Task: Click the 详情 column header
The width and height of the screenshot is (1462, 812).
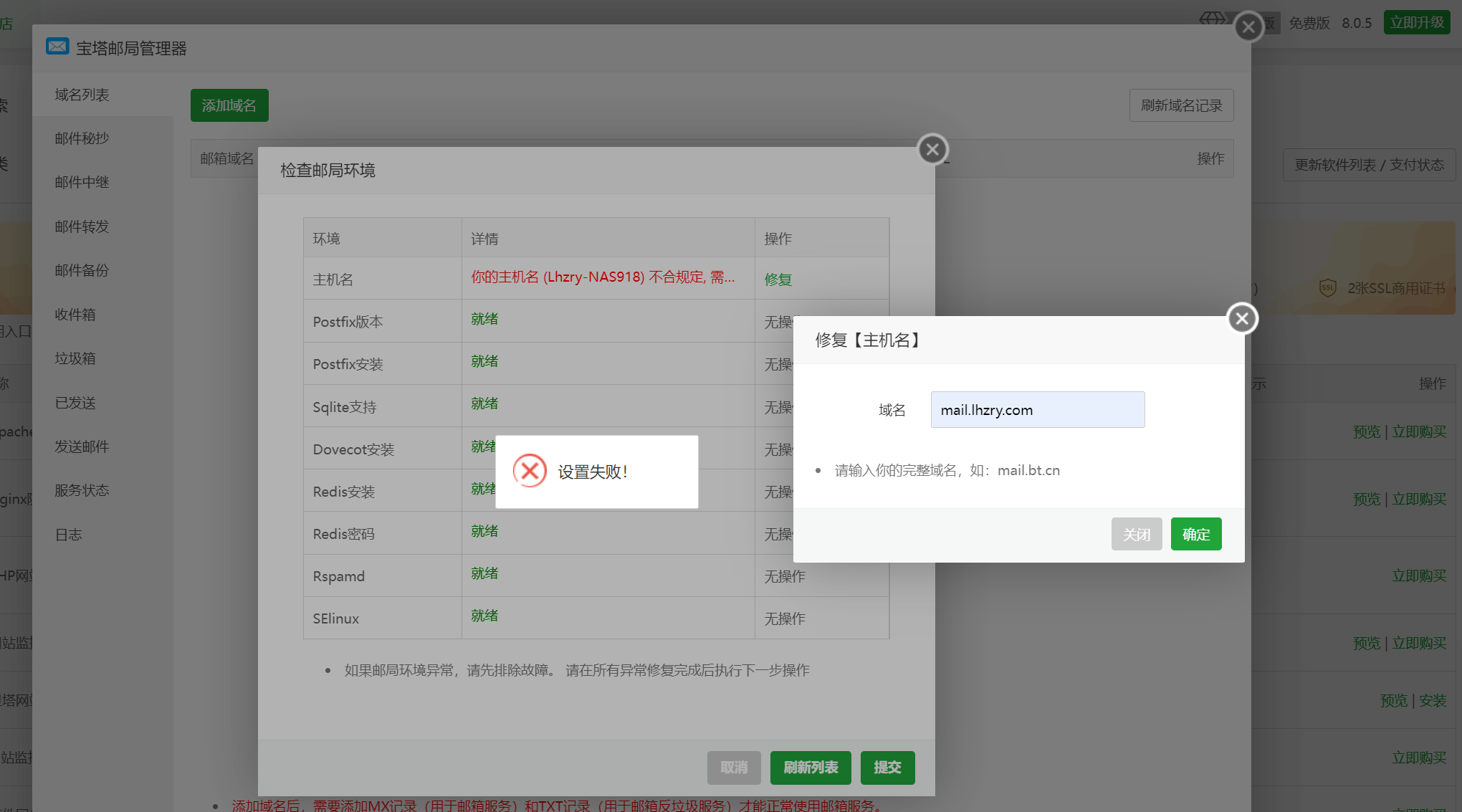Action: coord(484,239)
